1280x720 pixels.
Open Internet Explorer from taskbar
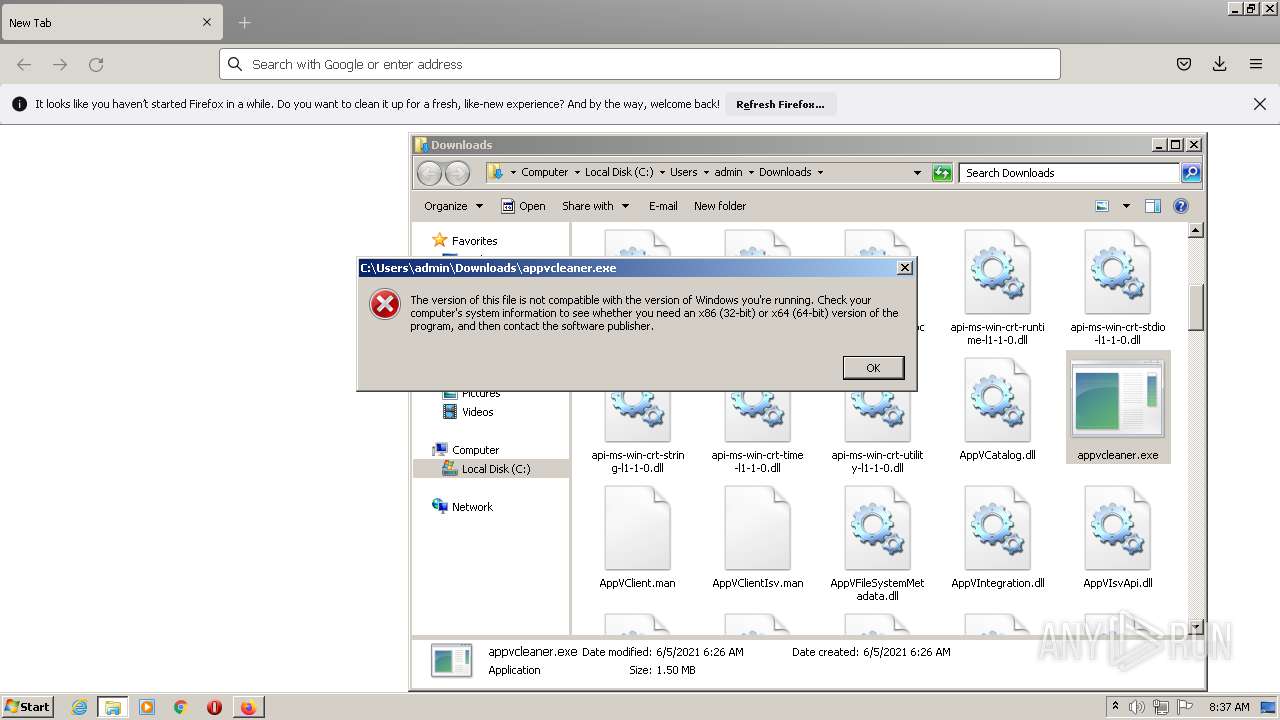click(x=79, y=707)
